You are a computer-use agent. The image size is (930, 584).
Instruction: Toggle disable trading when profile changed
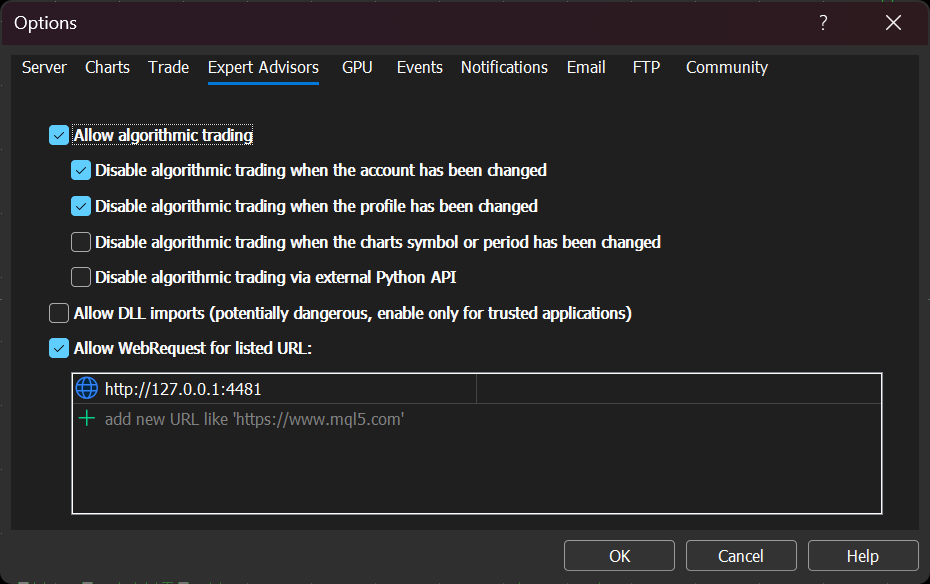[x=81, y=206]
